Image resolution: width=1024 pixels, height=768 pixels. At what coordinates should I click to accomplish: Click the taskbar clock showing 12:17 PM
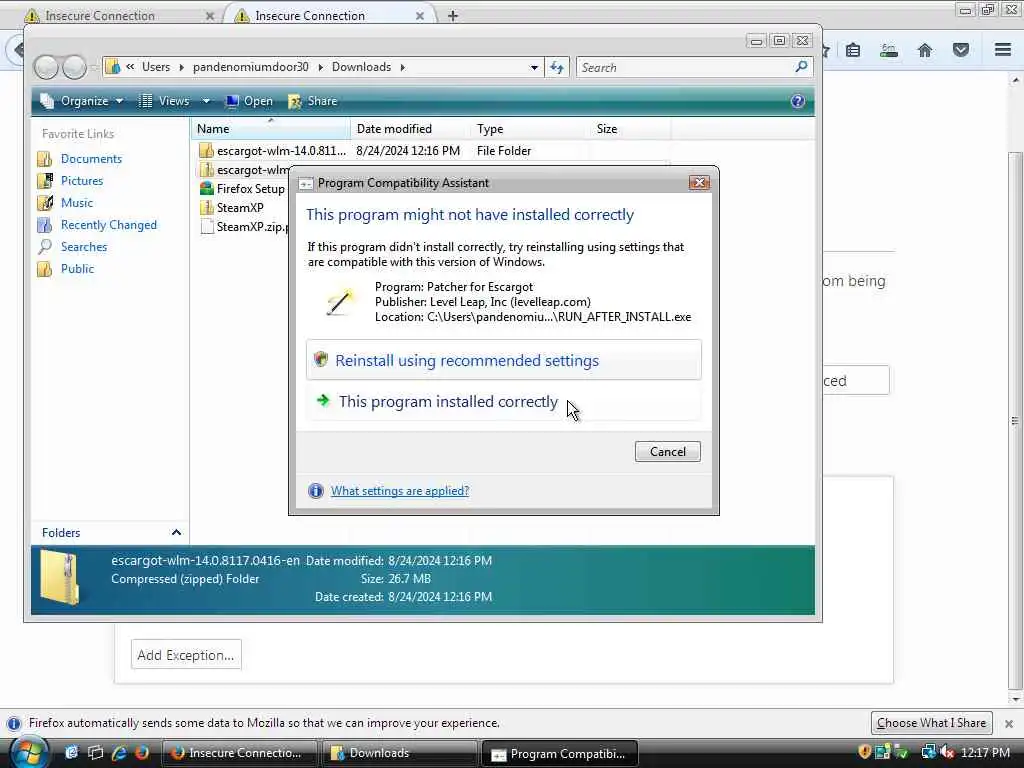(x=985, y=753)
